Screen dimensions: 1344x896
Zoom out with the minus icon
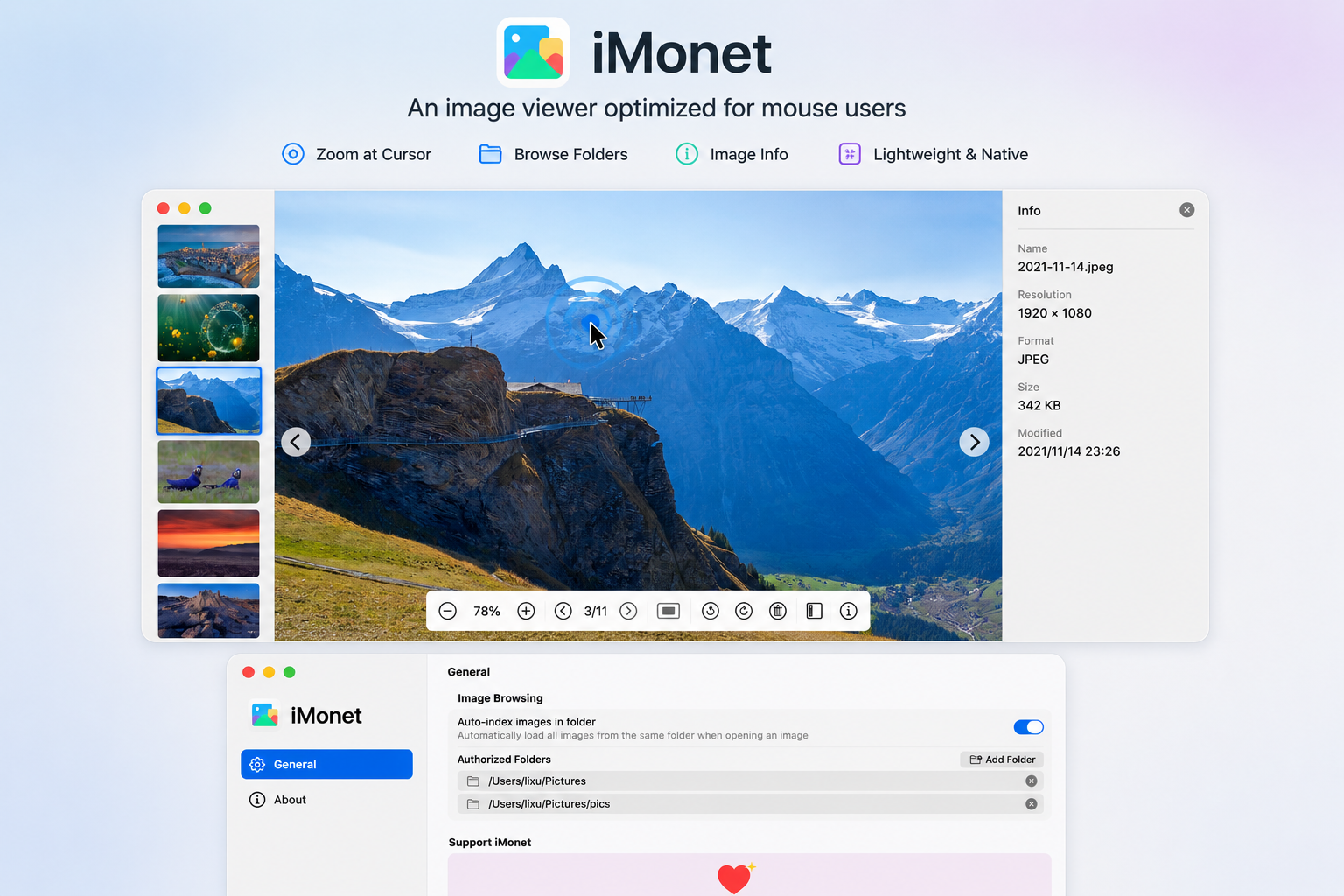point(448,611)
